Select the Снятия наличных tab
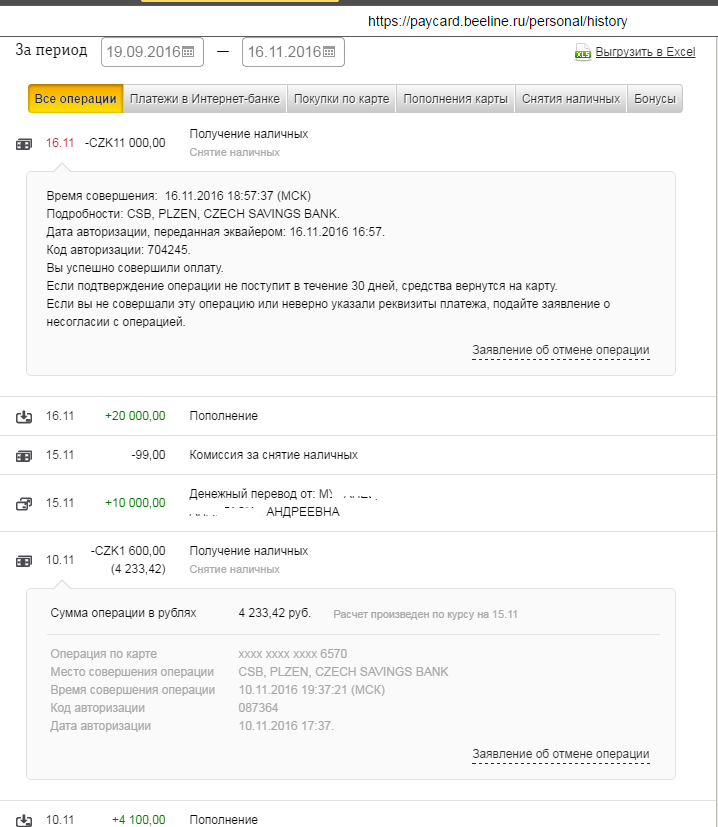Image resolution: width=718 pixels, height=827 pixels. pos(571,99)
